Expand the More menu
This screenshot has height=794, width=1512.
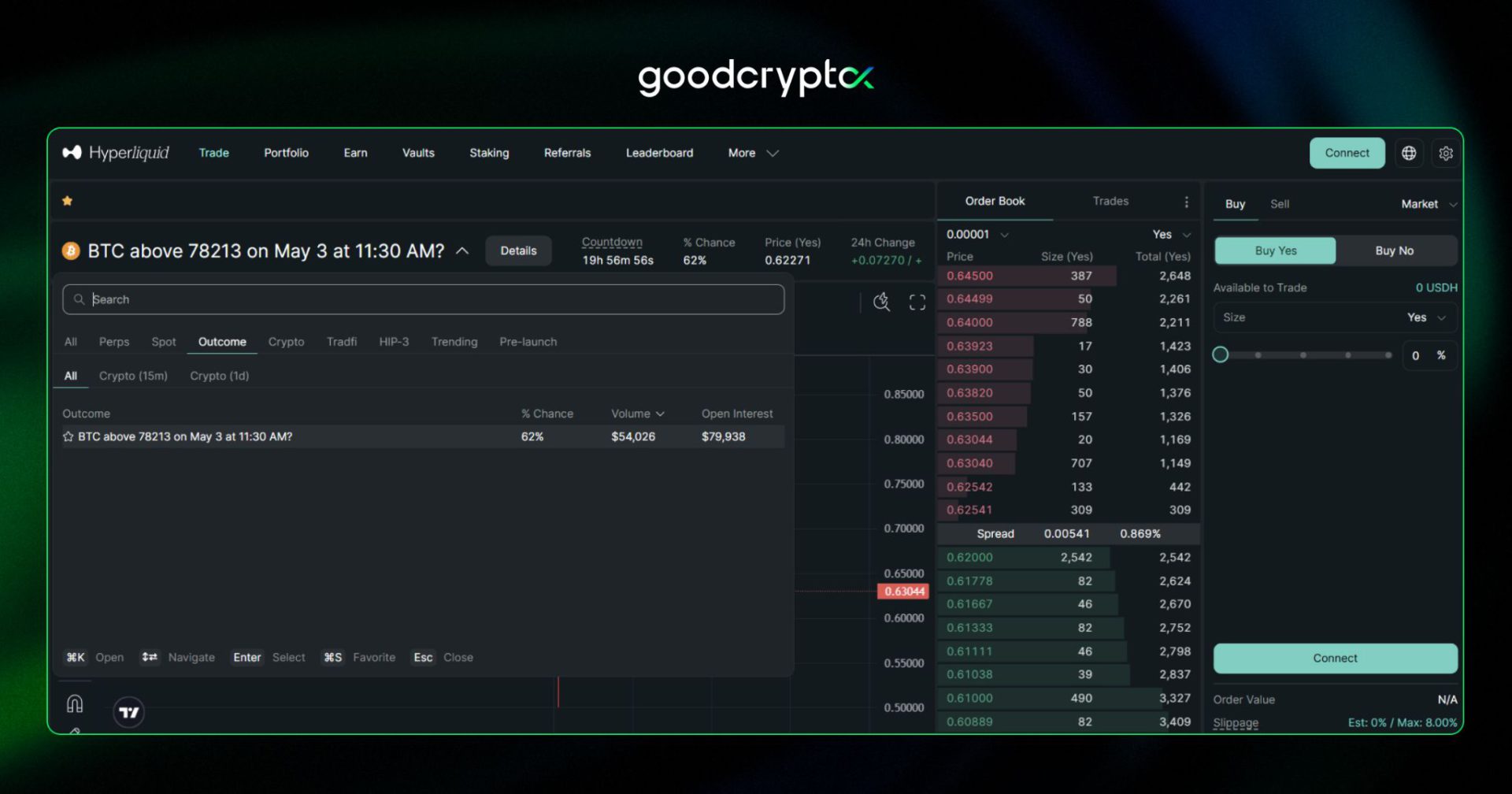tap(753, 153)
